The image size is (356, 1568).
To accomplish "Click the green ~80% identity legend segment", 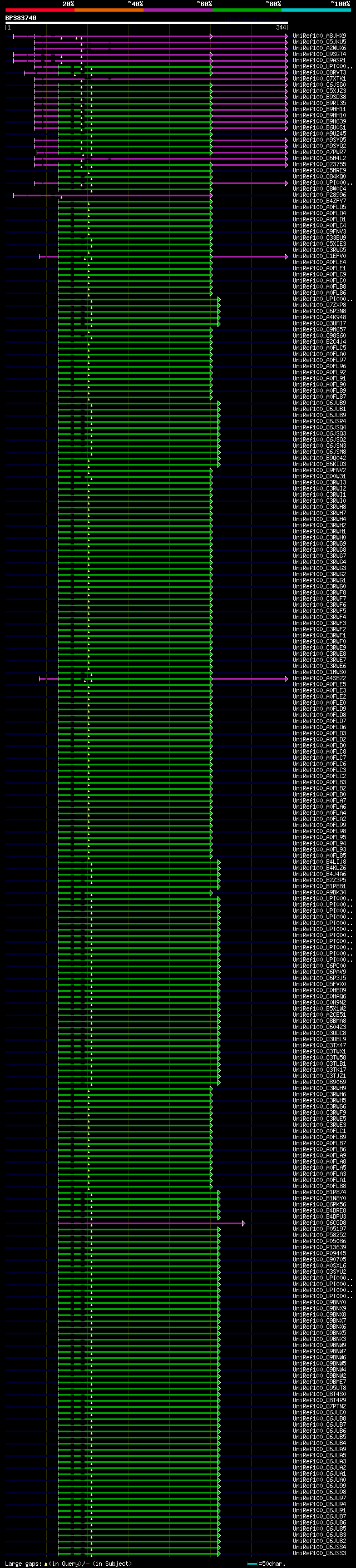I will point(247,10).
